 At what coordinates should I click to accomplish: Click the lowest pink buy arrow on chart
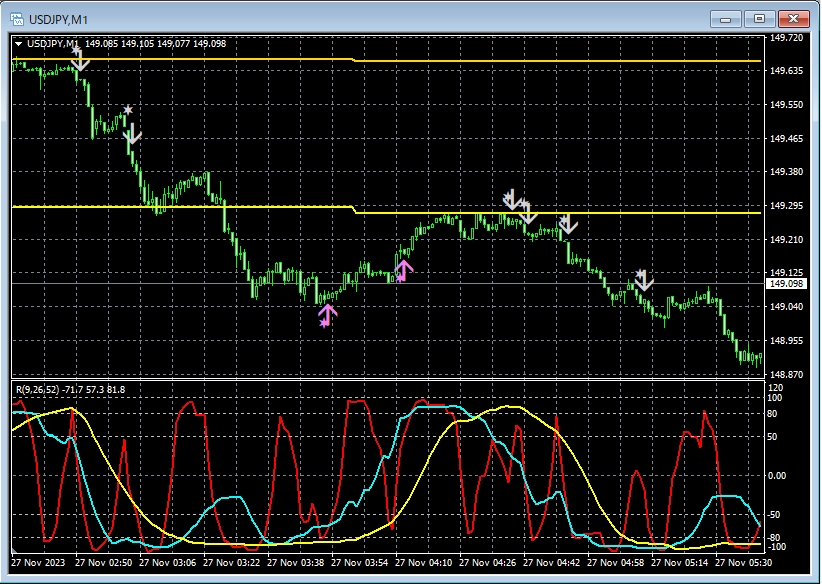tap(328, 315)
